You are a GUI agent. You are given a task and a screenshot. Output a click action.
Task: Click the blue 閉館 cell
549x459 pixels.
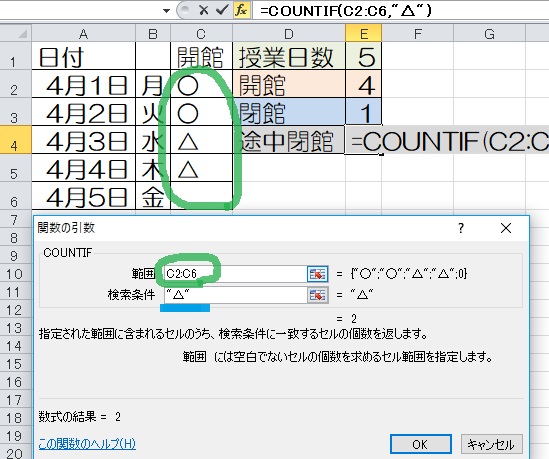289,112
